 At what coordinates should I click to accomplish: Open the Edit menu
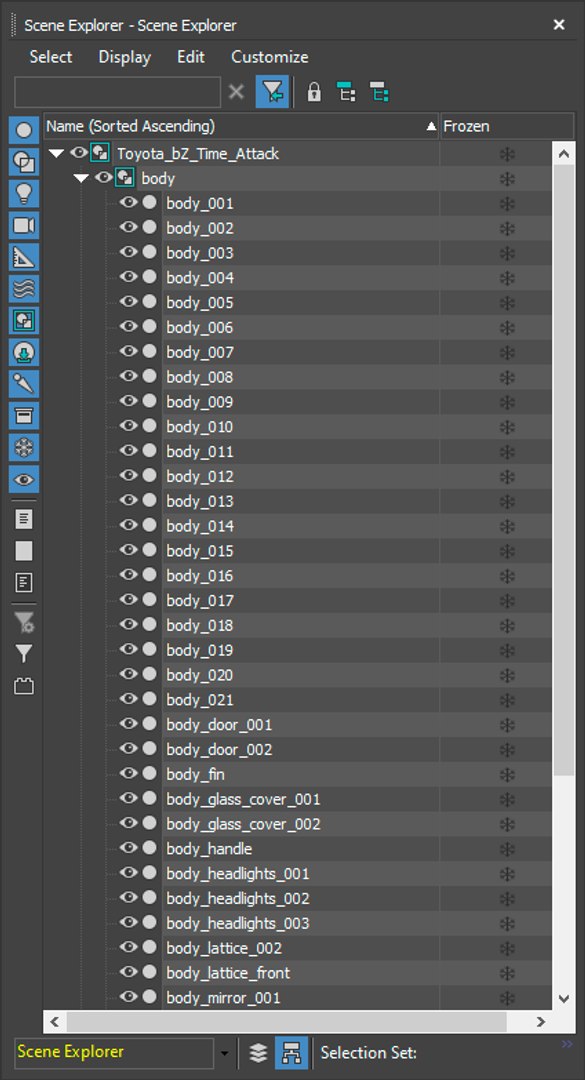191,57
